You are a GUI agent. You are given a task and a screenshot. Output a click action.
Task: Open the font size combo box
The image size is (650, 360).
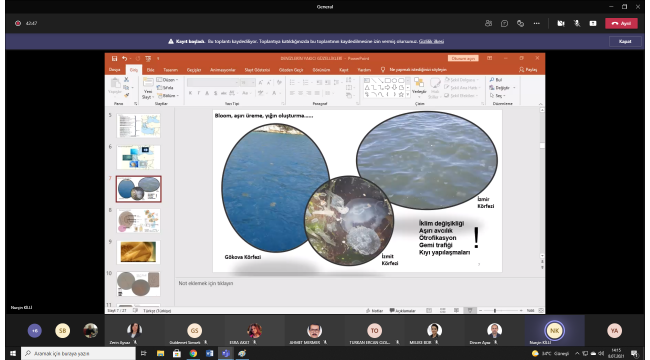(247, 83)
